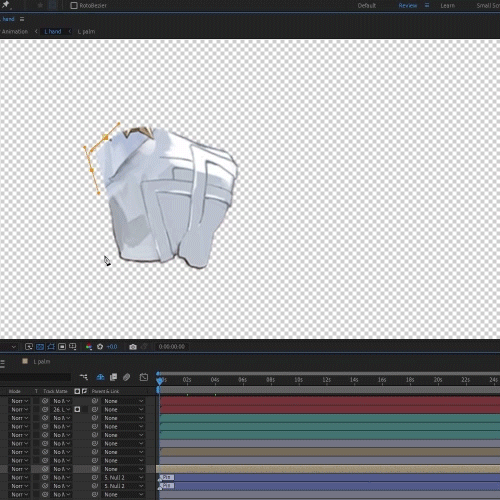Enable the RotoBezier checkbox
The height and width of the screenshot is (500, 500).
pyautogui.click(x=74, y=5)
